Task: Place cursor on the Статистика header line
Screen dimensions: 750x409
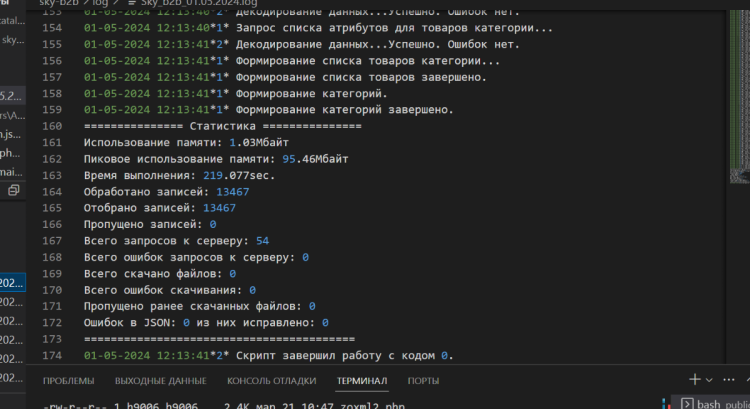Action: pyautogui.click(x=222, y=127)
